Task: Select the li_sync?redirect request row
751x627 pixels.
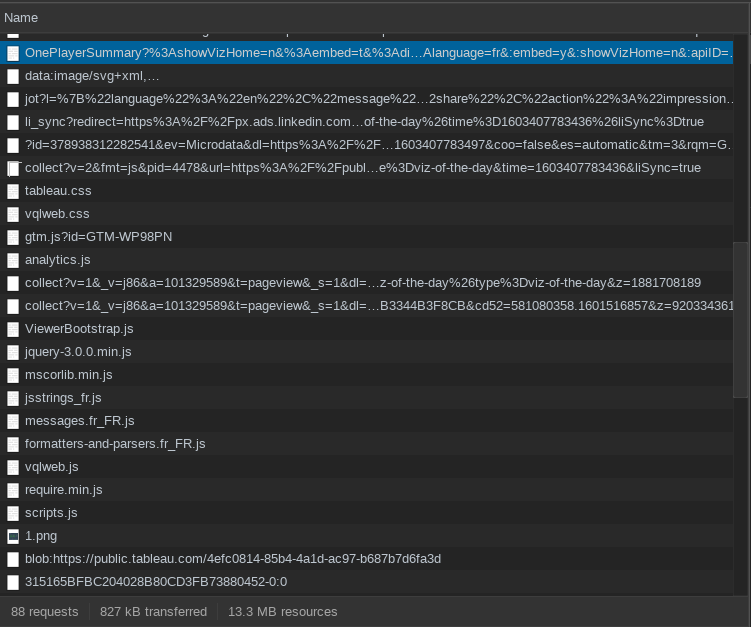Action: pos(366,122)
